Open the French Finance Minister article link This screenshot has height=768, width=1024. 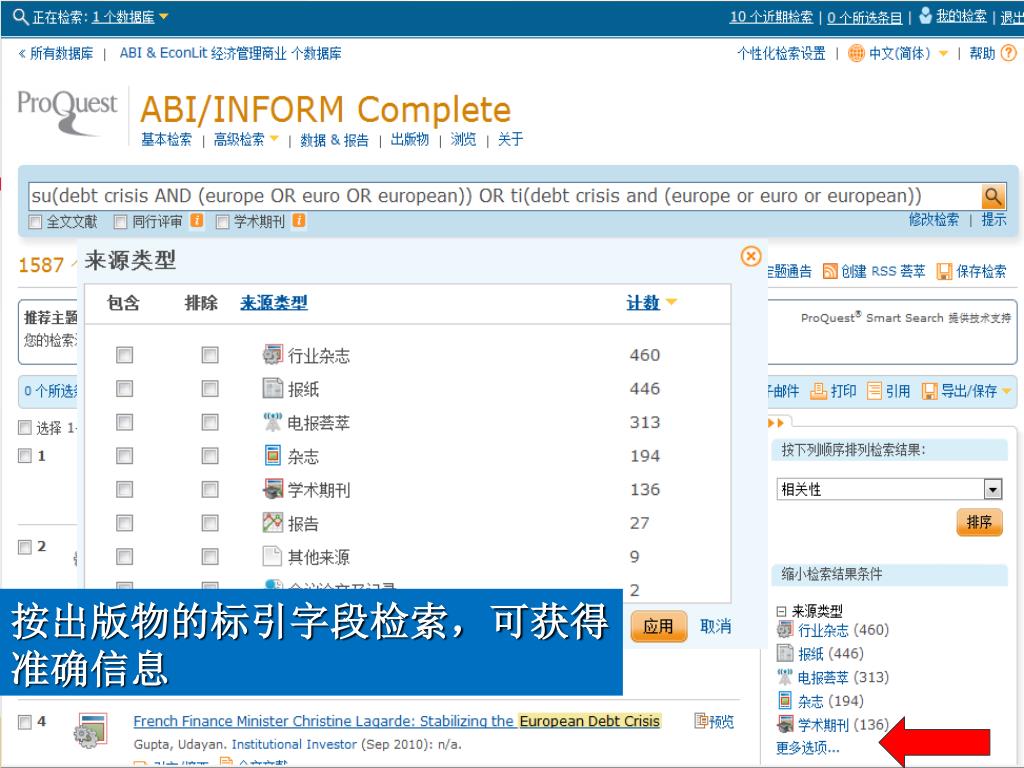396,721
